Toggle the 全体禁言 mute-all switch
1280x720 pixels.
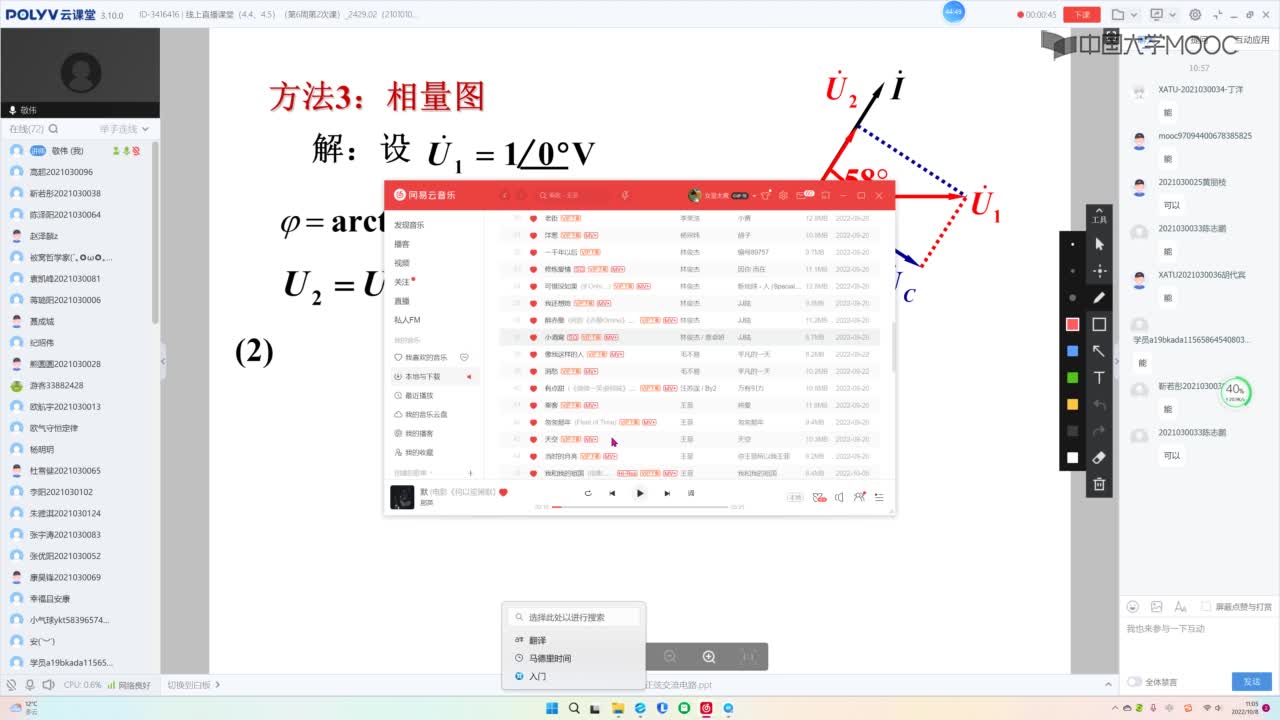coord(1135,682)
